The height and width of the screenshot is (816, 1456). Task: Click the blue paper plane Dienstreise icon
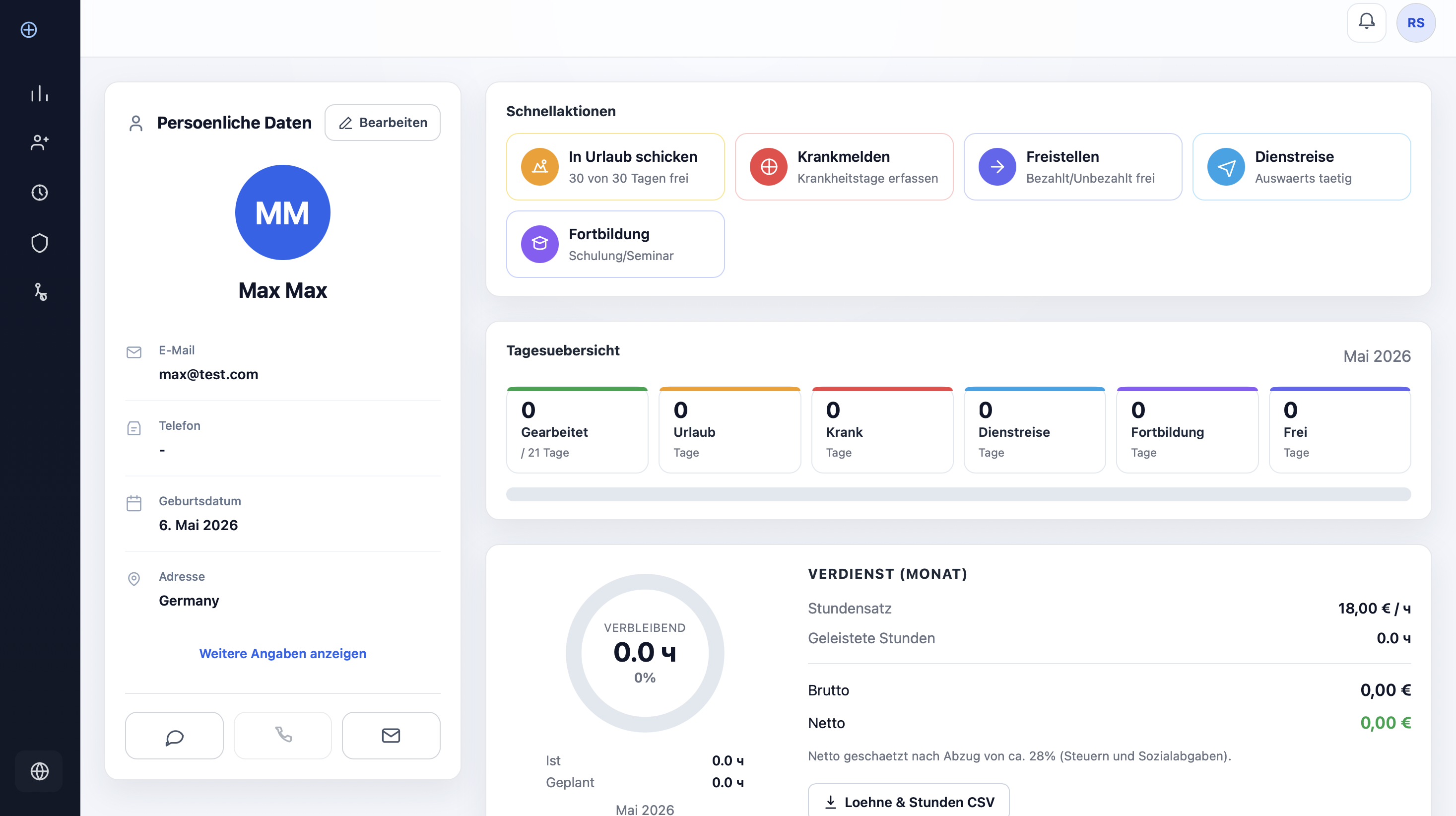[x=1226, y=167]
